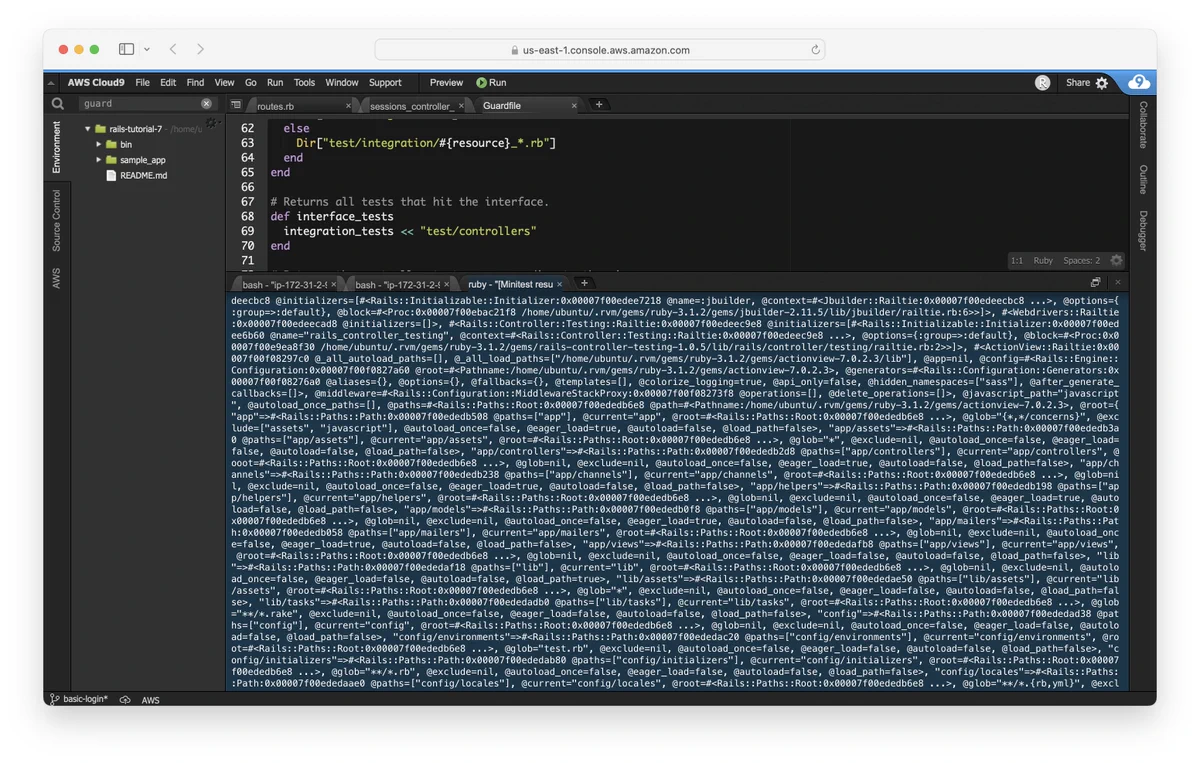This screenshot has height=763, width=1200.
Task: Open the File menu
Action: tap(142, 83)
